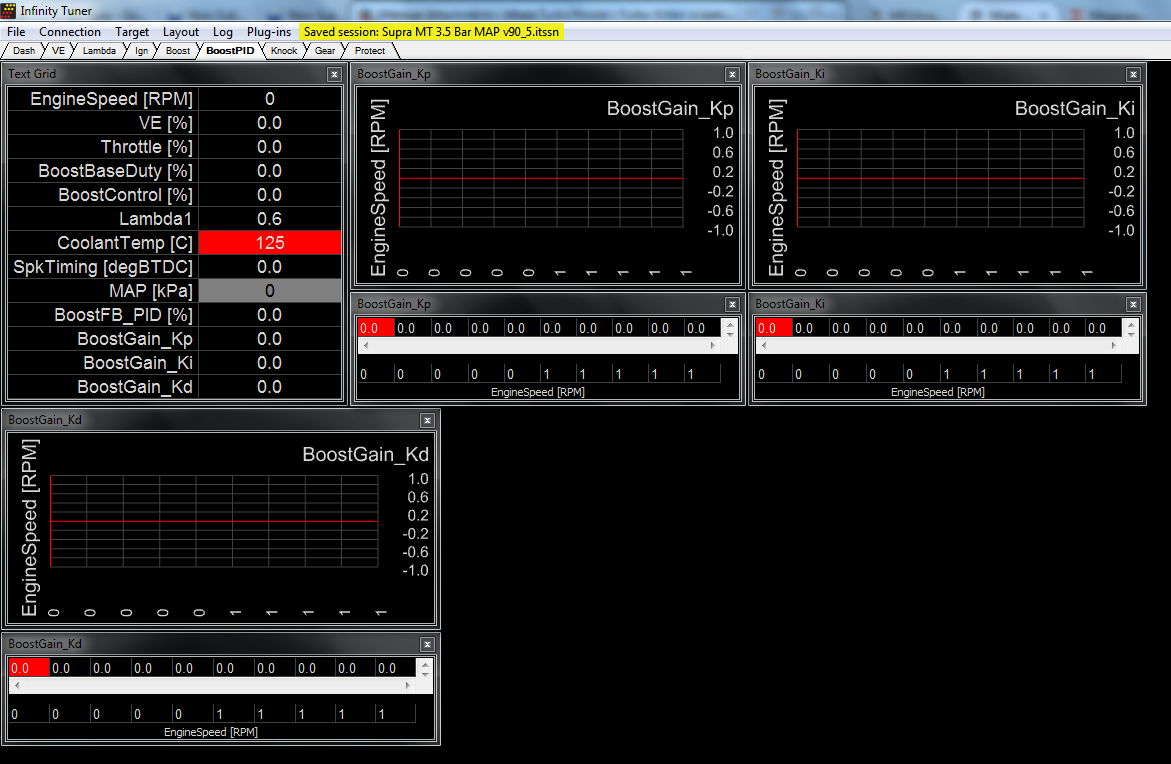Viewport: 1171px width, 764px height.
Task: Click the red CoolantTemp value 125
Action: [x=270, y=243]
